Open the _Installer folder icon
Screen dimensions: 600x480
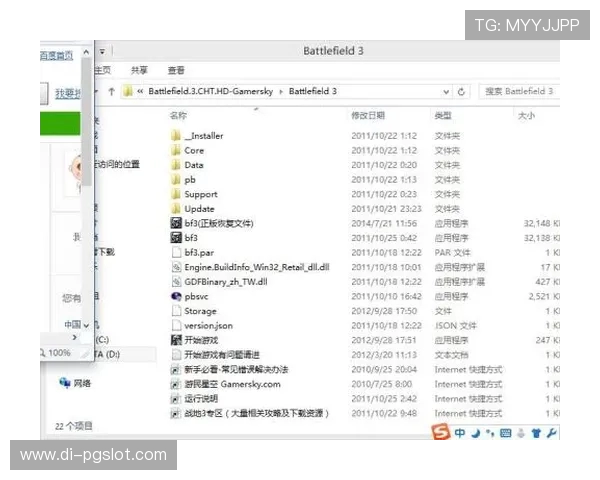176,136
